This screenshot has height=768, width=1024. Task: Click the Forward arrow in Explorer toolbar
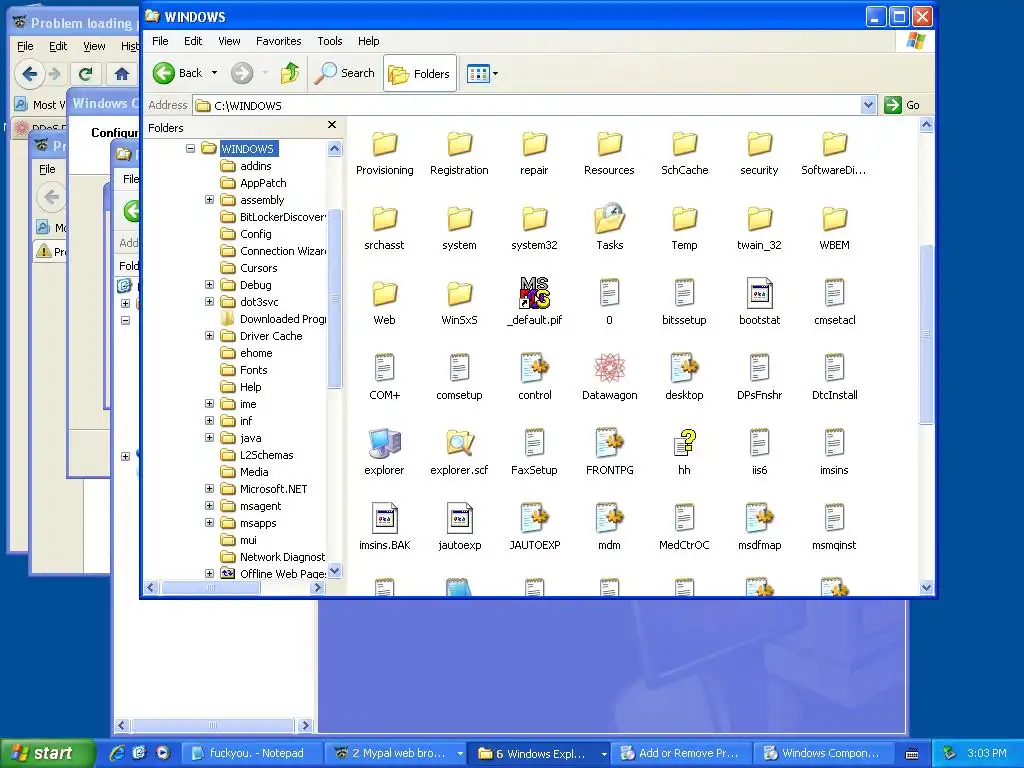tap(242, 73)
